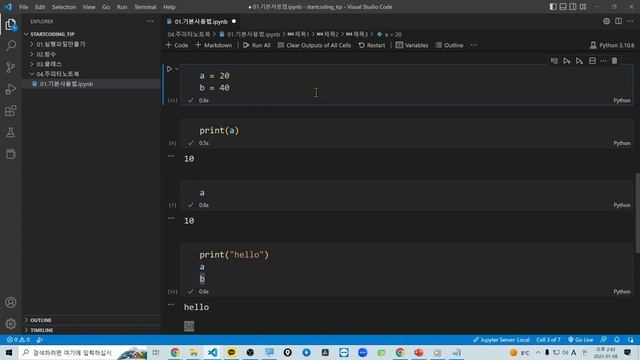Collapse the 04.주피터노트북 folder
The height and width of the screenshot is (360, 640).
(x=58, y=74)
